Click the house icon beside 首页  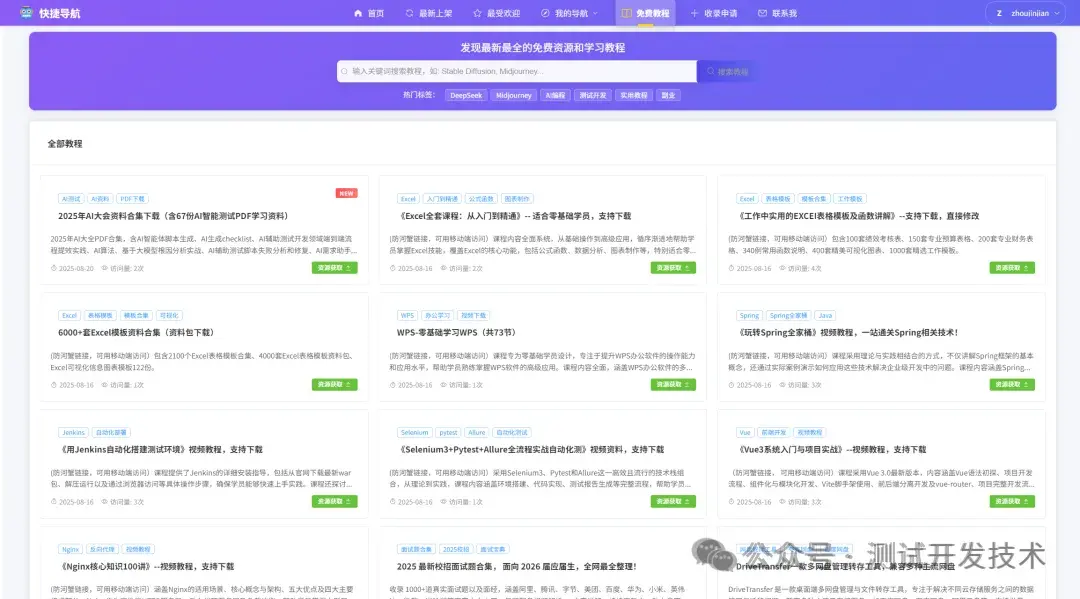pyautogui.click(x=357, y=13)
